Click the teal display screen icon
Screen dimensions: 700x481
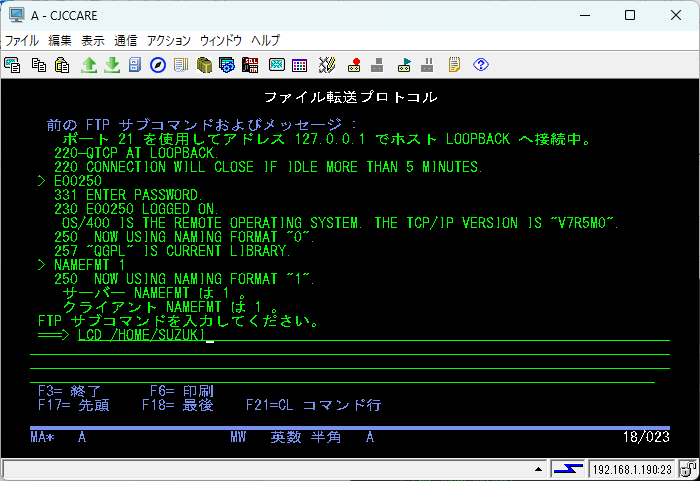pos(277,65)
